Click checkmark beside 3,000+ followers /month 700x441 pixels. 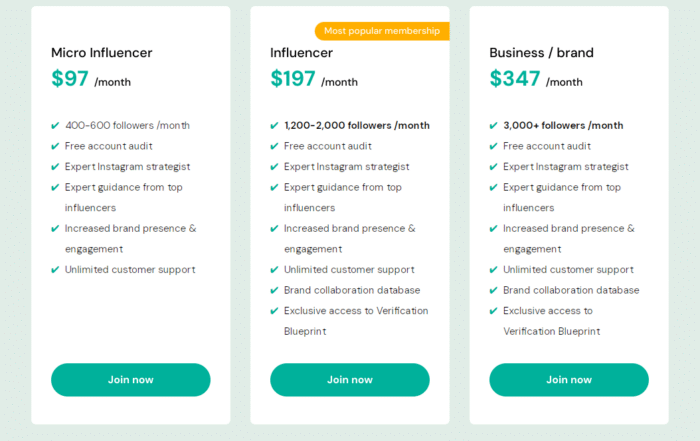click(x=493, y=126)
